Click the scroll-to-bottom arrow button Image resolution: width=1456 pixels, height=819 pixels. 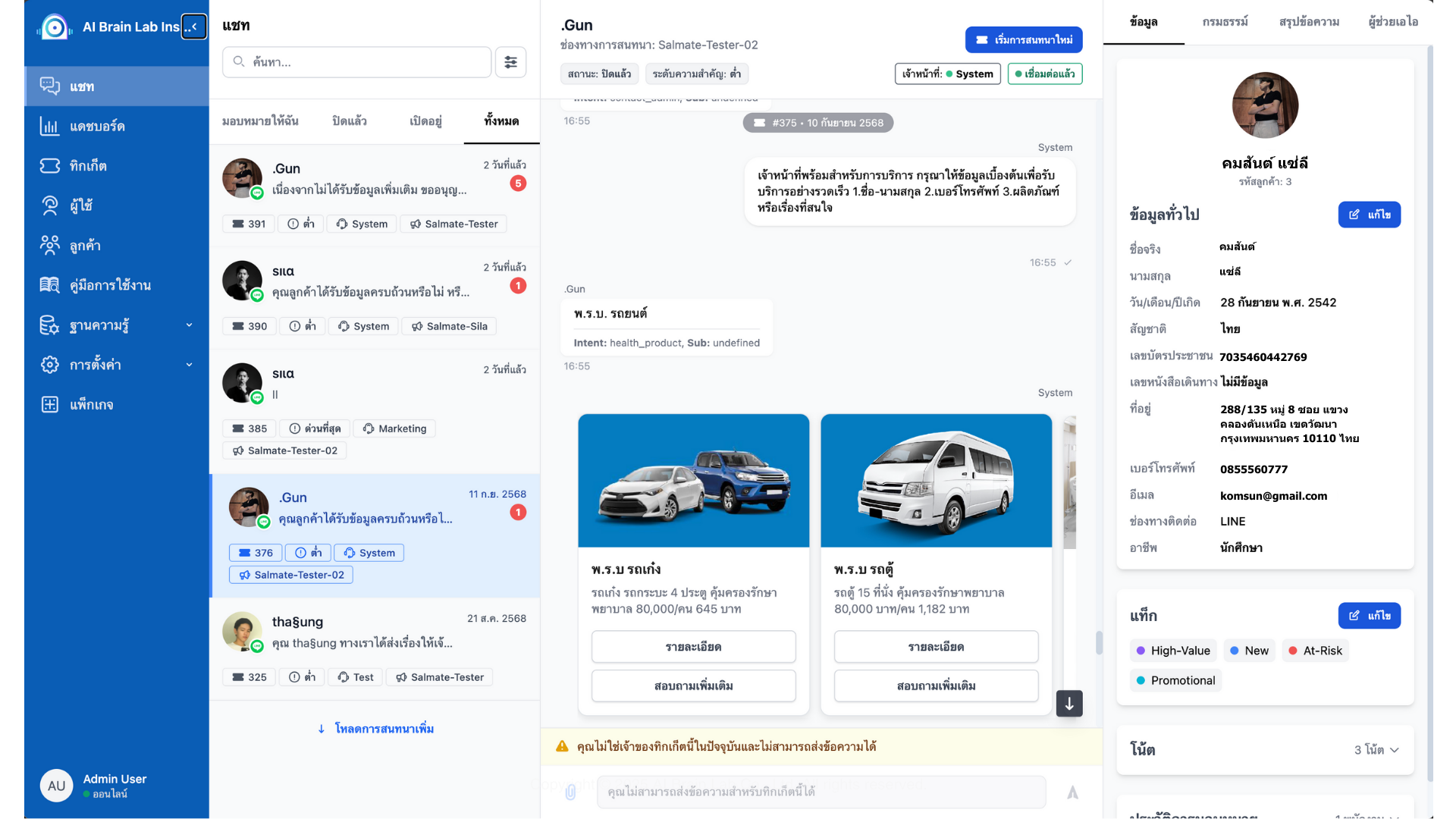coord(1068,703)
